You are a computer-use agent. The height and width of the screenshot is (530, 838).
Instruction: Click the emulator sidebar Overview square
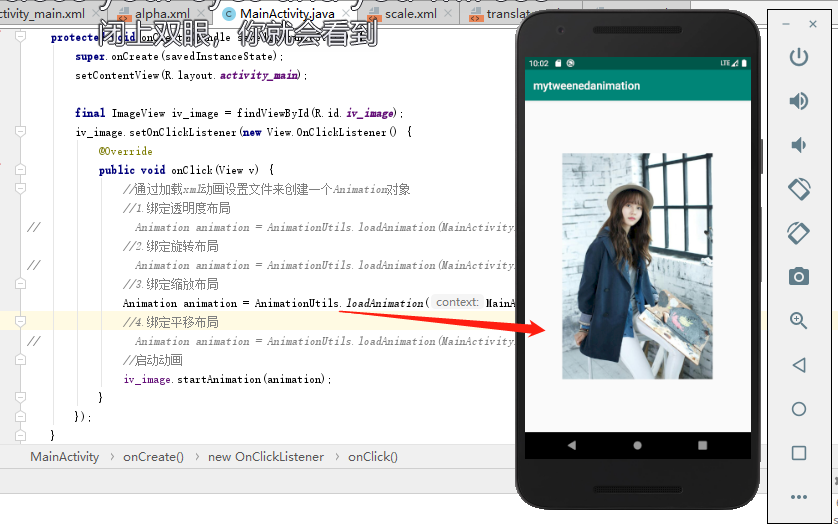tap(798, 453)
